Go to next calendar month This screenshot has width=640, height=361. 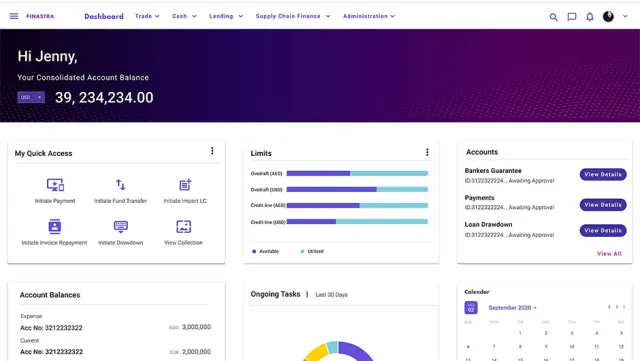[617, 307]
